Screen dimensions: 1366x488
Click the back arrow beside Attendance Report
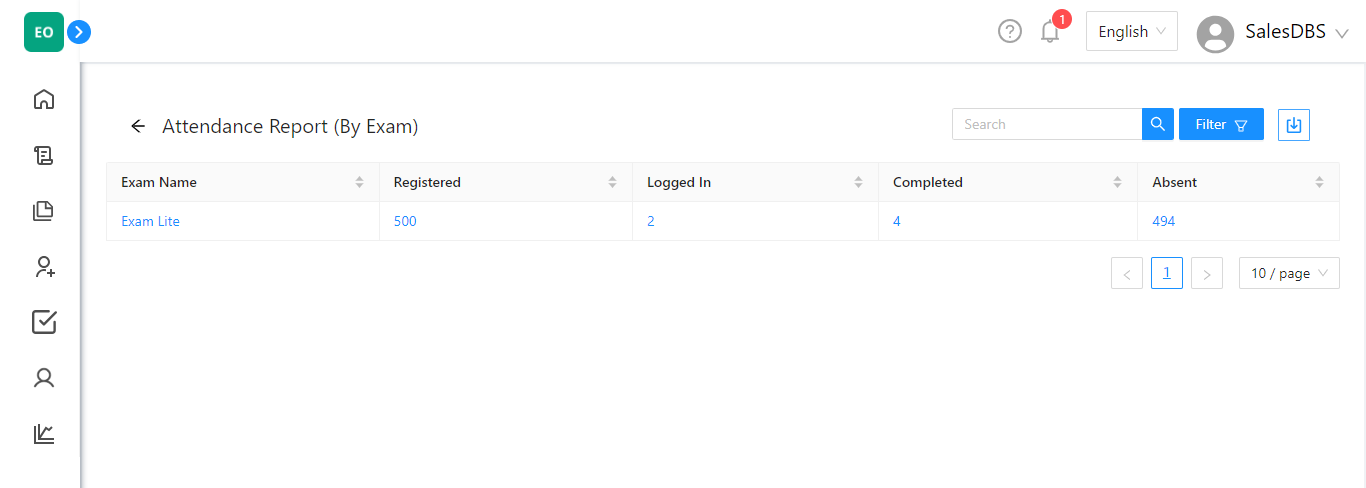click(x=138, y=126)
